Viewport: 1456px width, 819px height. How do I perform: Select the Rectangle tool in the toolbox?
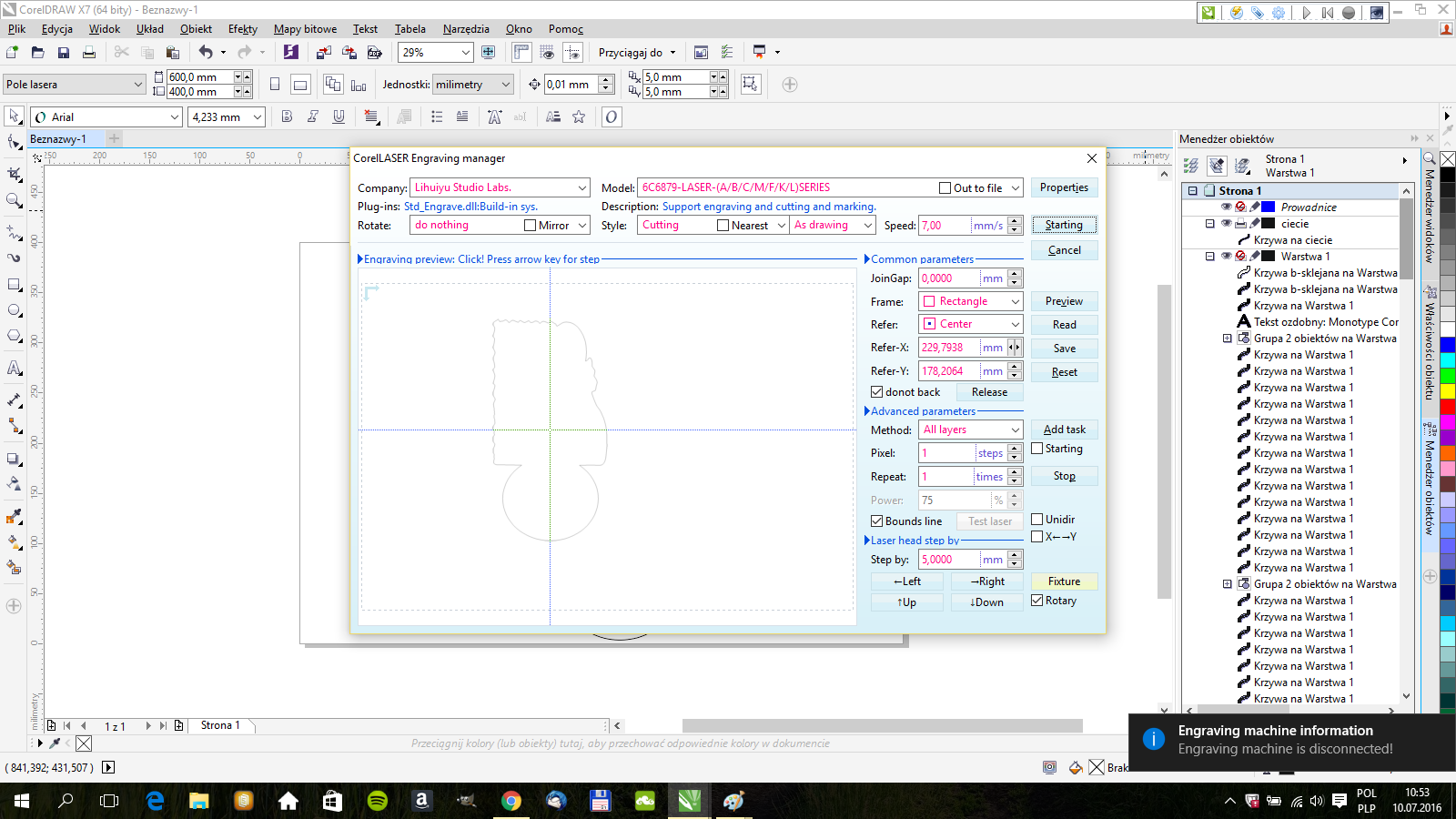(x=14, y=285)
